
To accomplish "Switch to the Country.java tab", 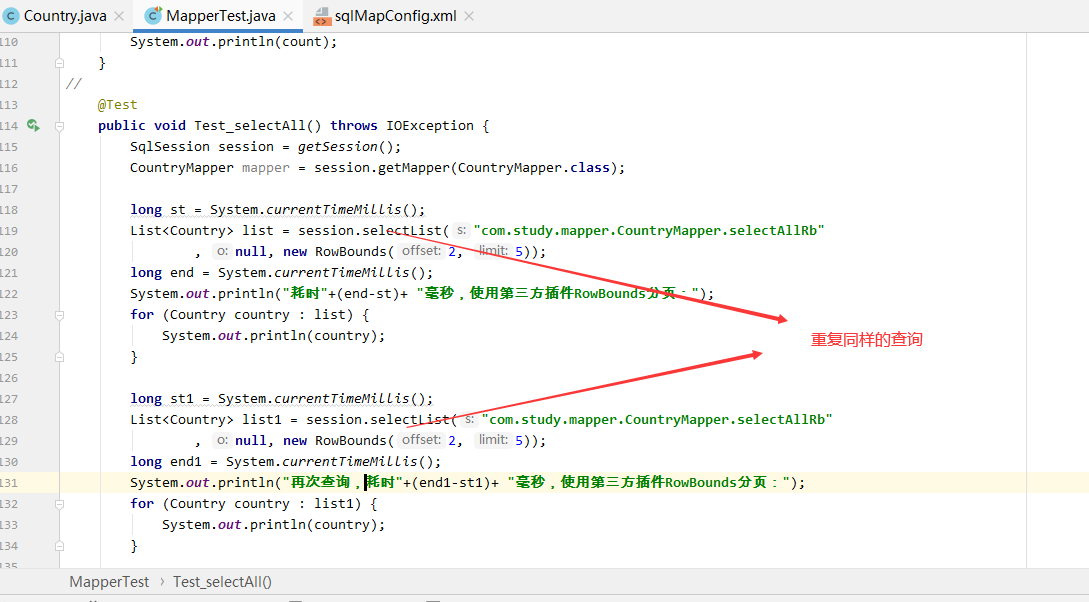I will pos(65,15).
